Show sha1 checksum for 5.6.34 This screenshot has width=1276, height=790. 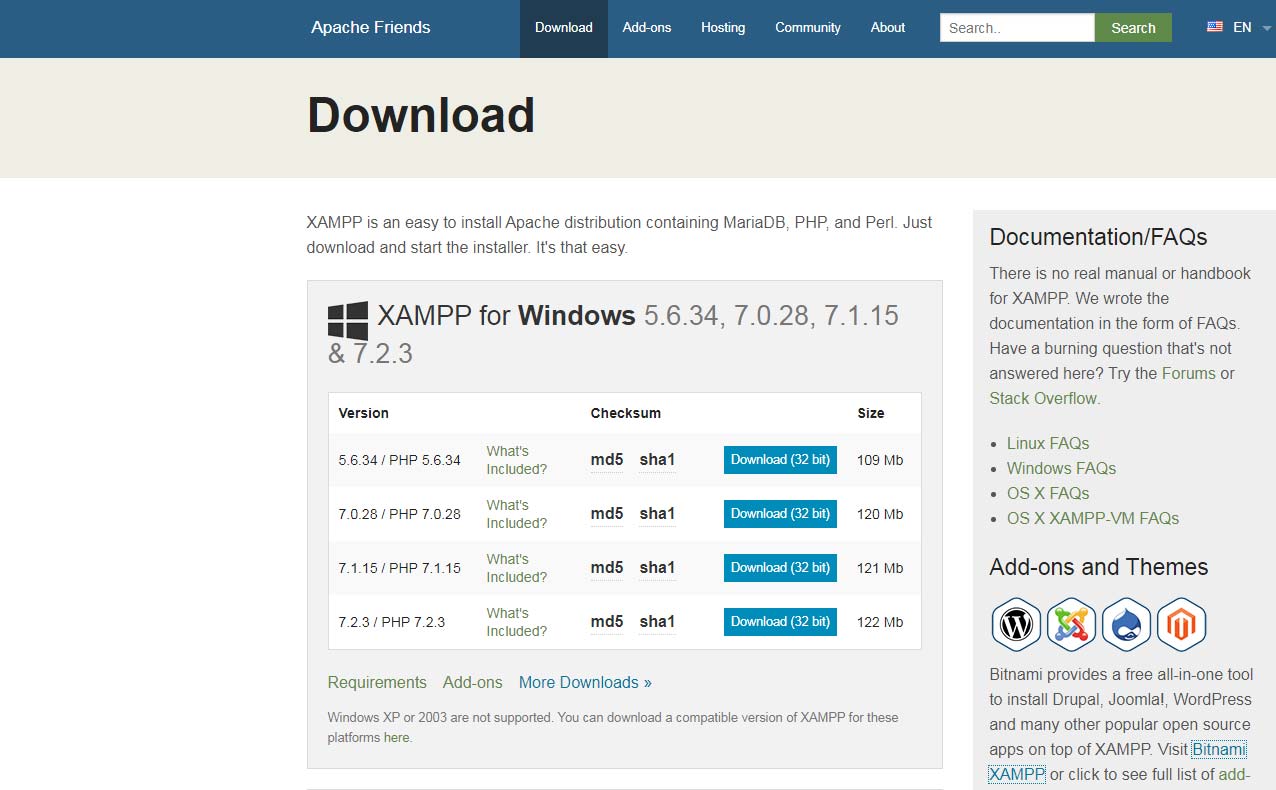pos(657,460)
